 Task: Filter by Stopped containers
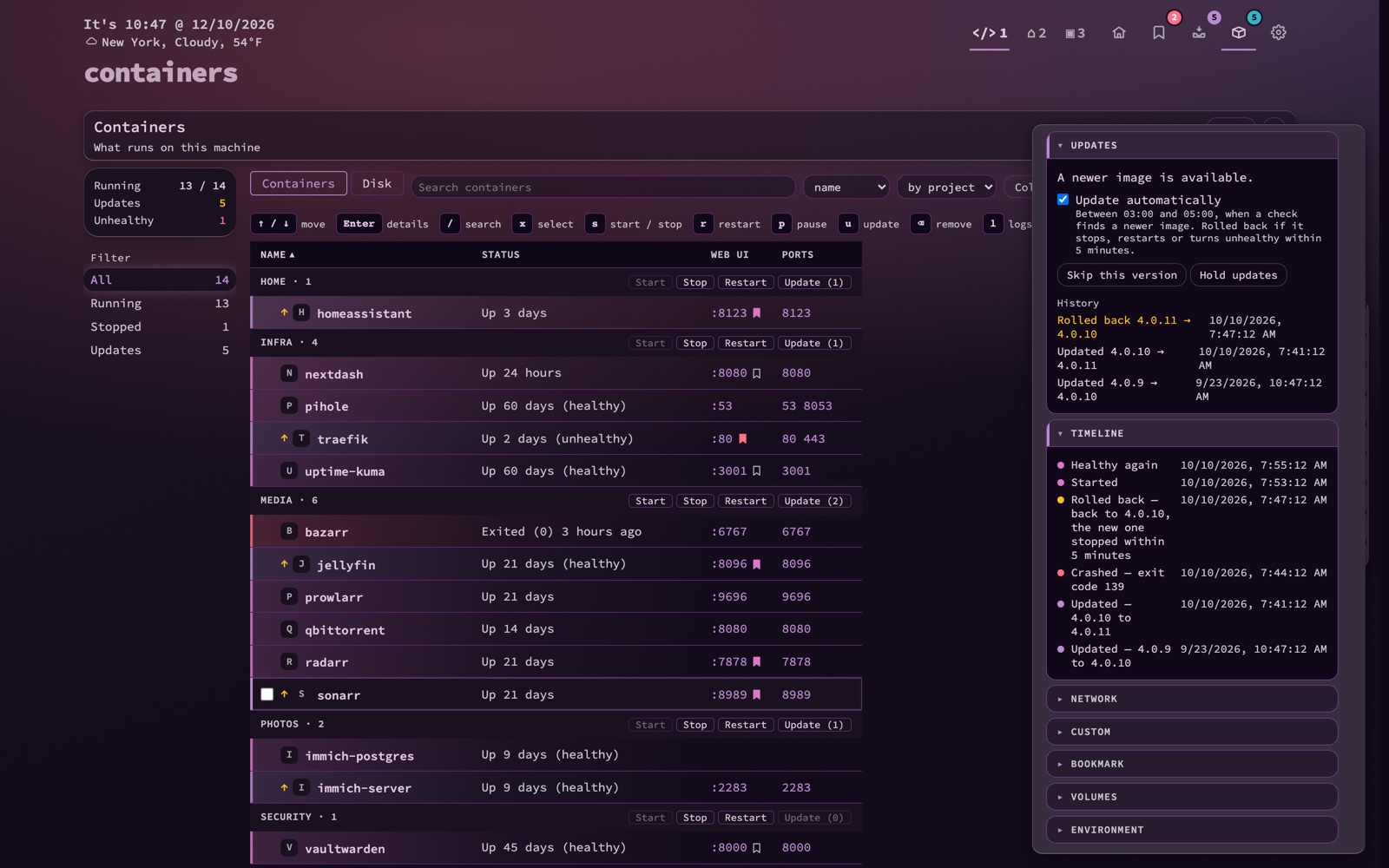point(160,327)
